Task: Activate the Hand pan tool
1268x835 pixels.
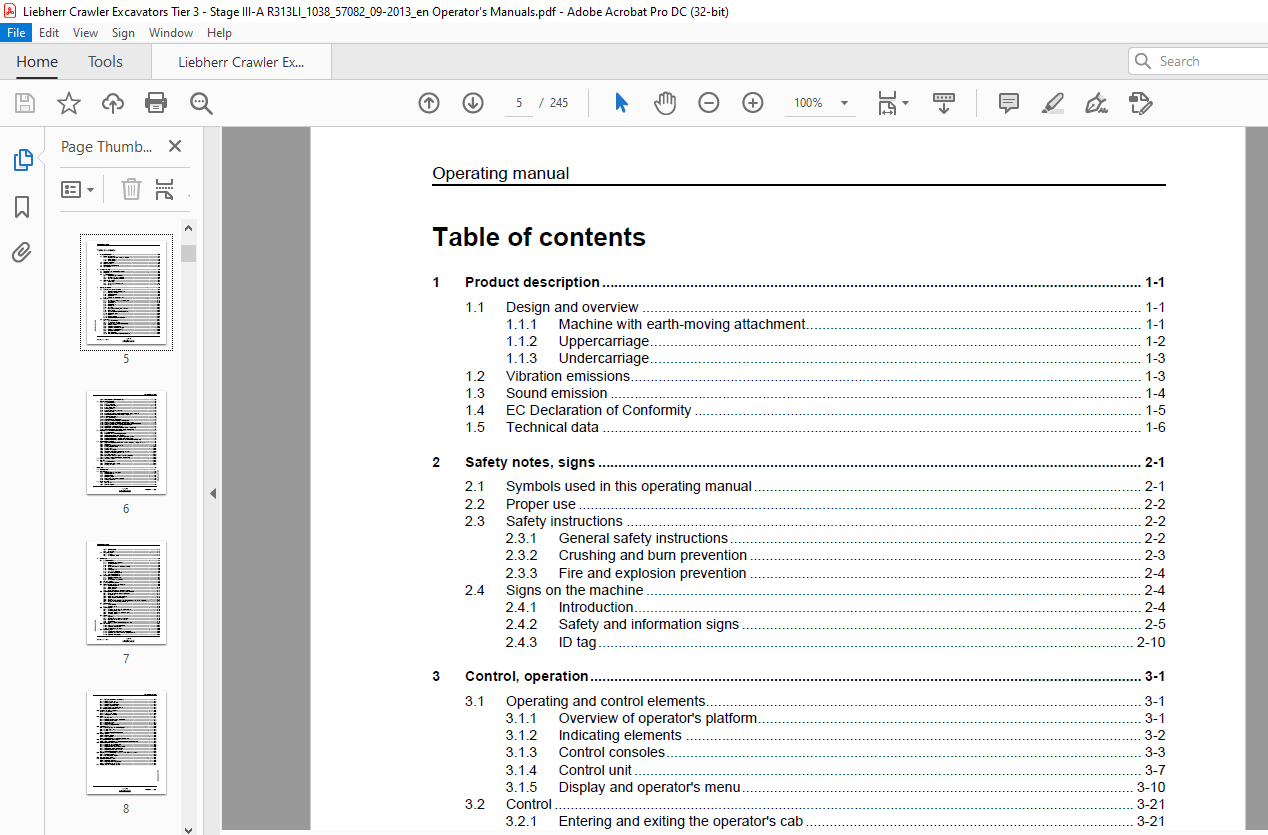Action: coord(665,103)
